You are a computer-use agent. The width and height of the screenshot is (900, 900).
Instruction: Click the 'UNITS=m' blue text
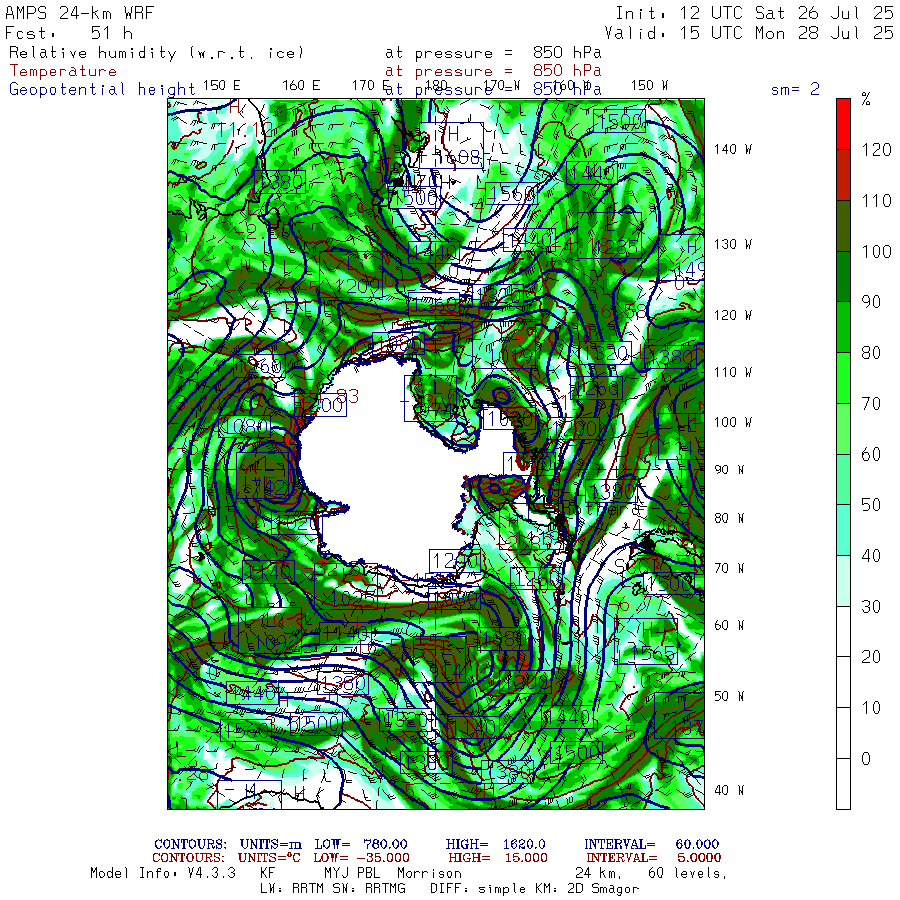(x=271, y=844)
